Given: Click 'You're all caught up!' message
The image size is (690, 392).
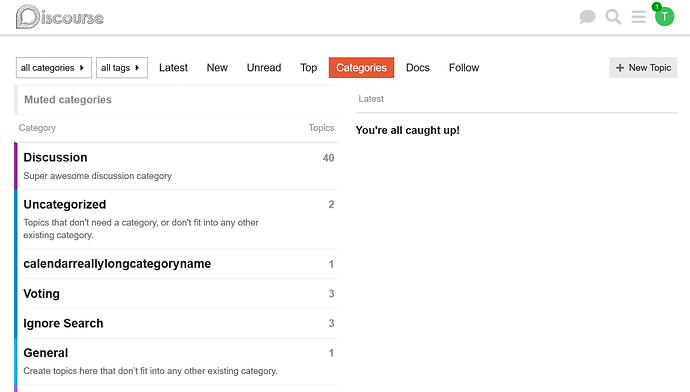Looking at the screenshot, I should point(407,130).
